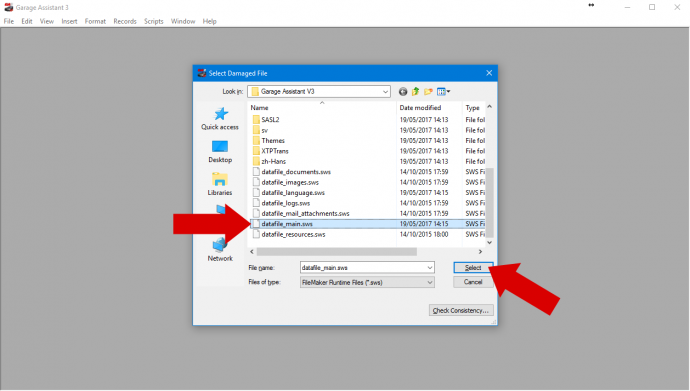Expand the Files of type dropdown
This screenshot has height=391, width=690.
pyautogui.click(x=429, y=282)
